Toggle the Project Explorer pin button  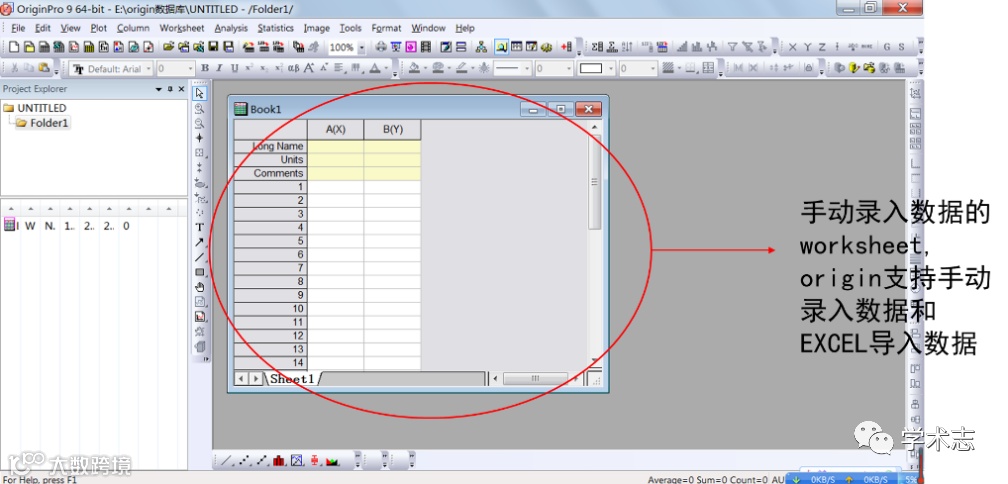coord(170,89)
